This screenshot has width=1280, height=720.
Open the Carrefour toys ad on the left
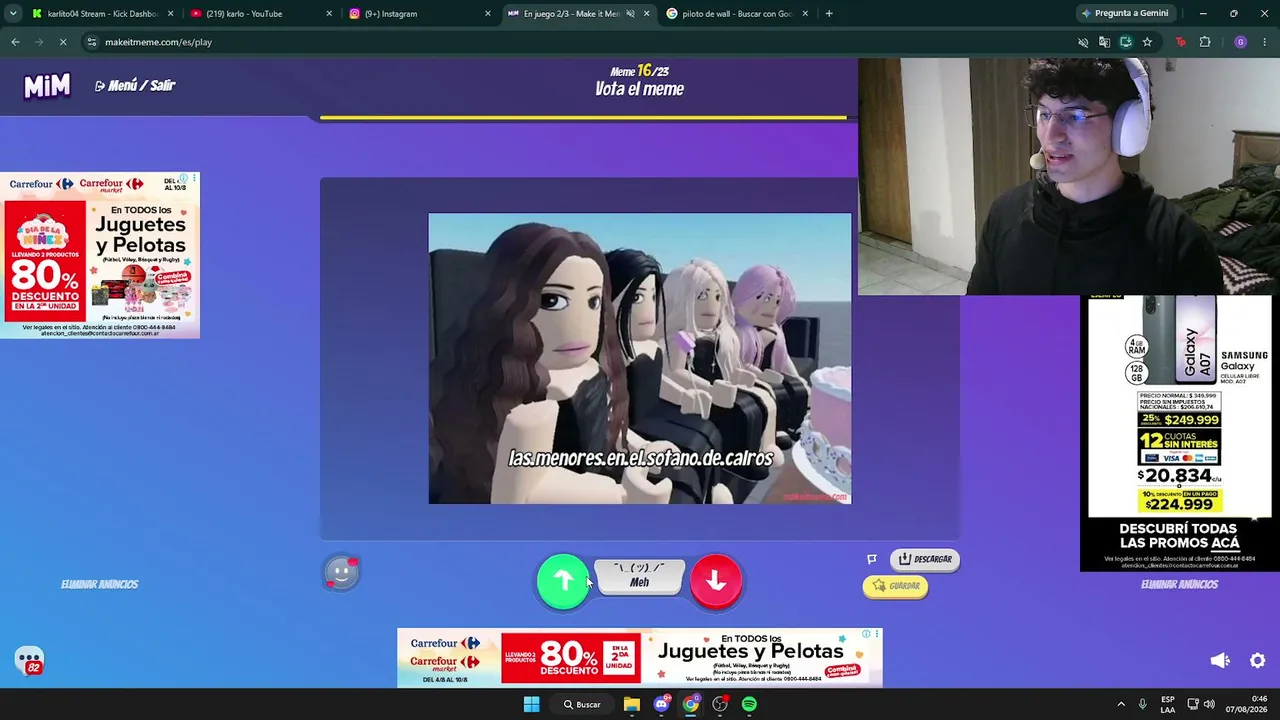click(x=100, y=255)
